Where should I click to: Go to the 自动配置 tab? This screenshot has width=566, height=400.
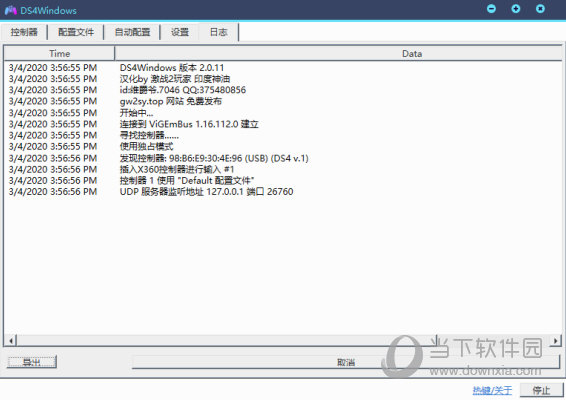(132, 32)
